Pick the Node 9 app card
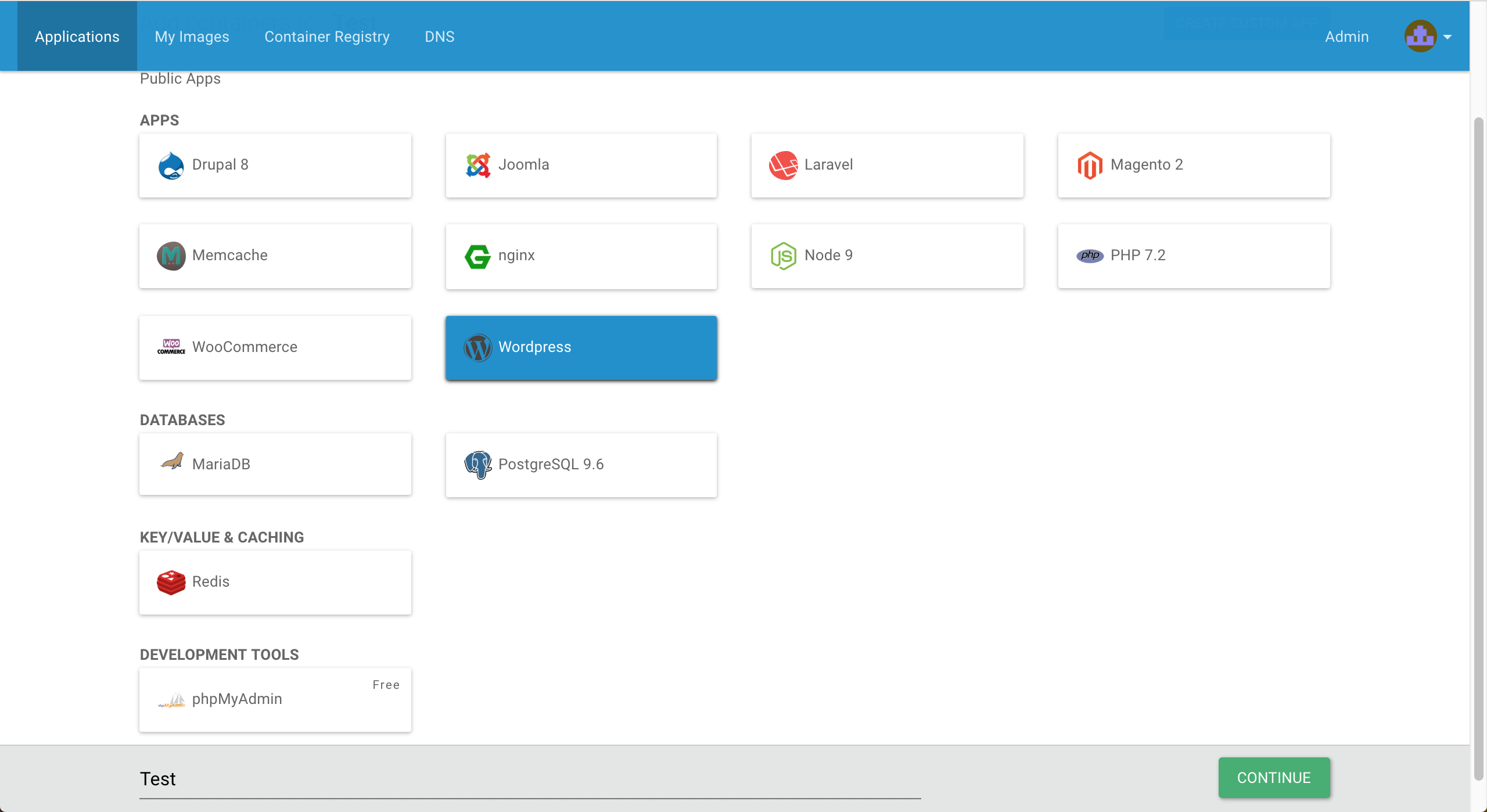Image resolution: width=1487 pixels, height=812 pixels. click(888, 256)
